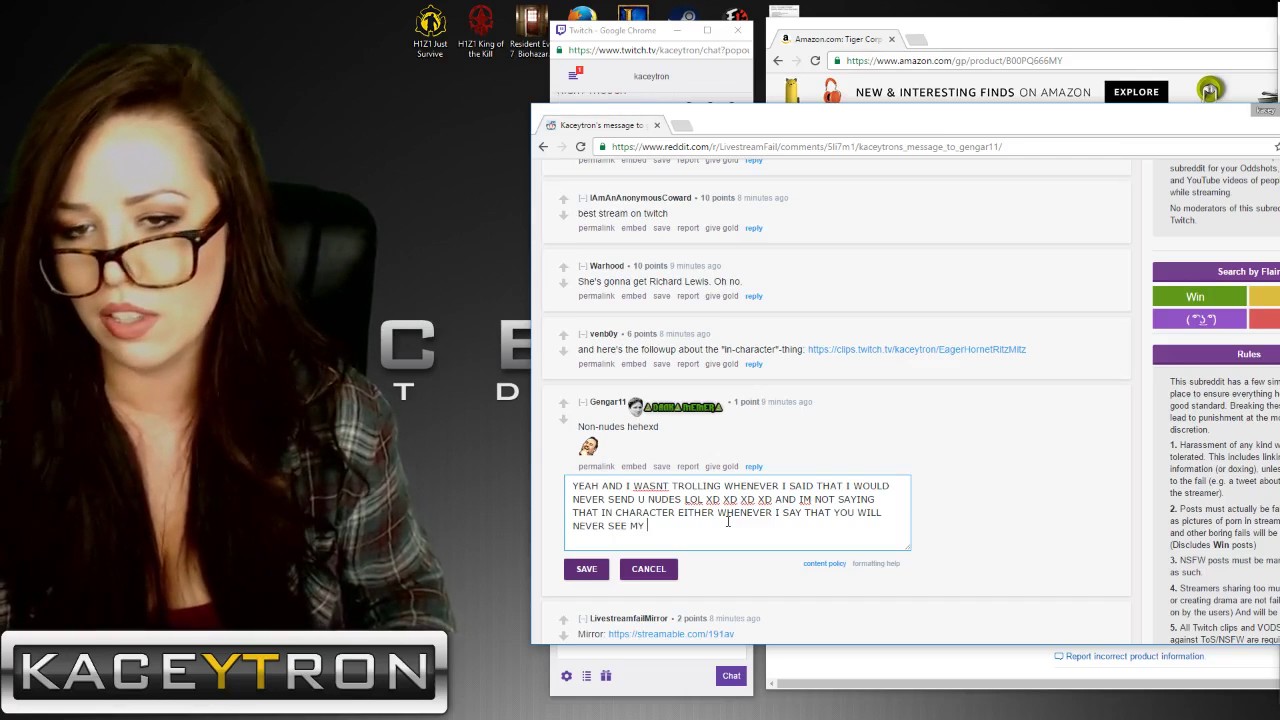Collapse LivestreamfailMirror's comment thread

(583, 619)
